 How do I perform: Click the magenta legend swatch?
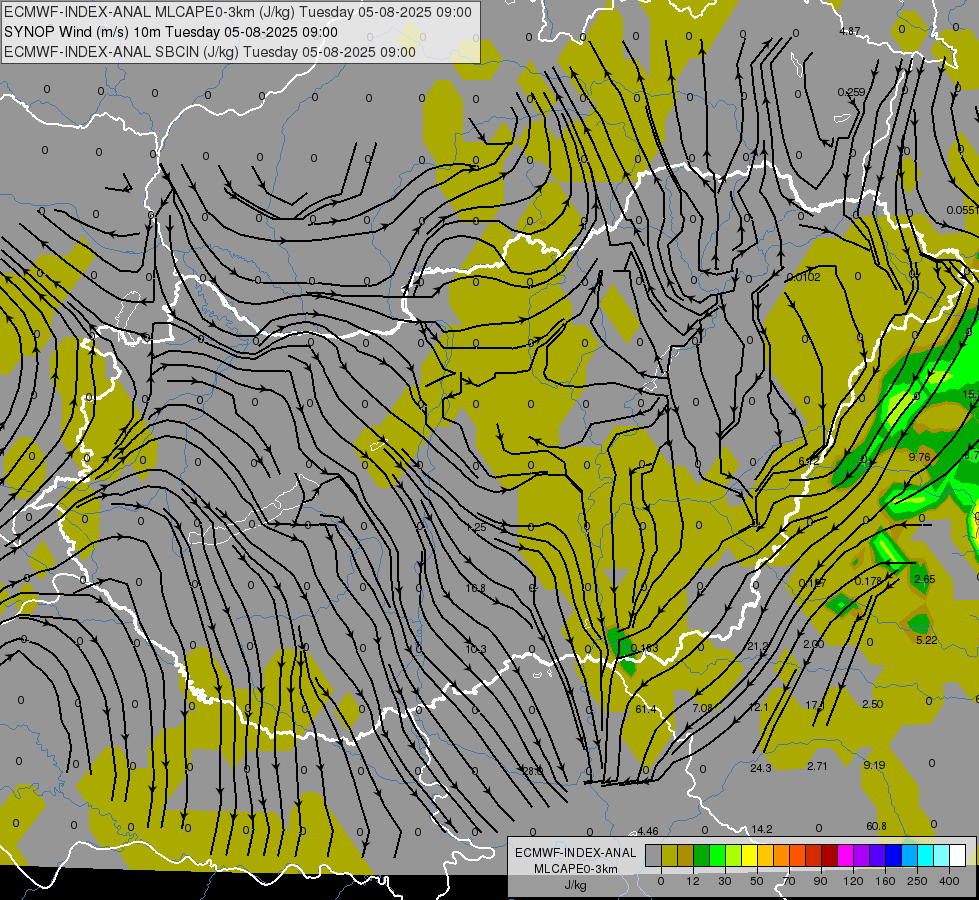coord(846,855)
